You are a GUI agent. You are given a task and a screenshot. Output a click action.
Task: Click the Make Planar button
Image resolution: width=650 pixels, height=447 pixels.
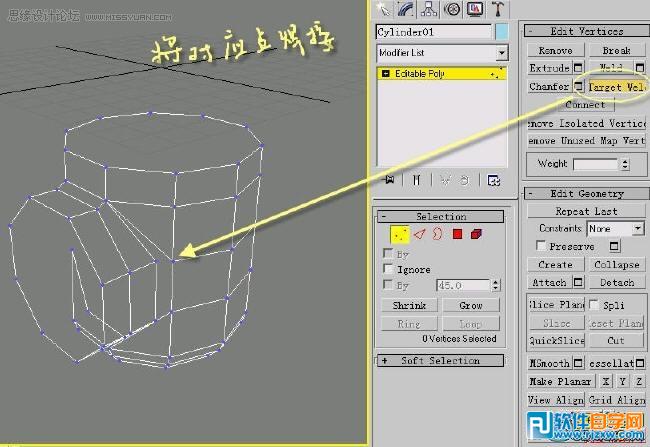[560, 381]
